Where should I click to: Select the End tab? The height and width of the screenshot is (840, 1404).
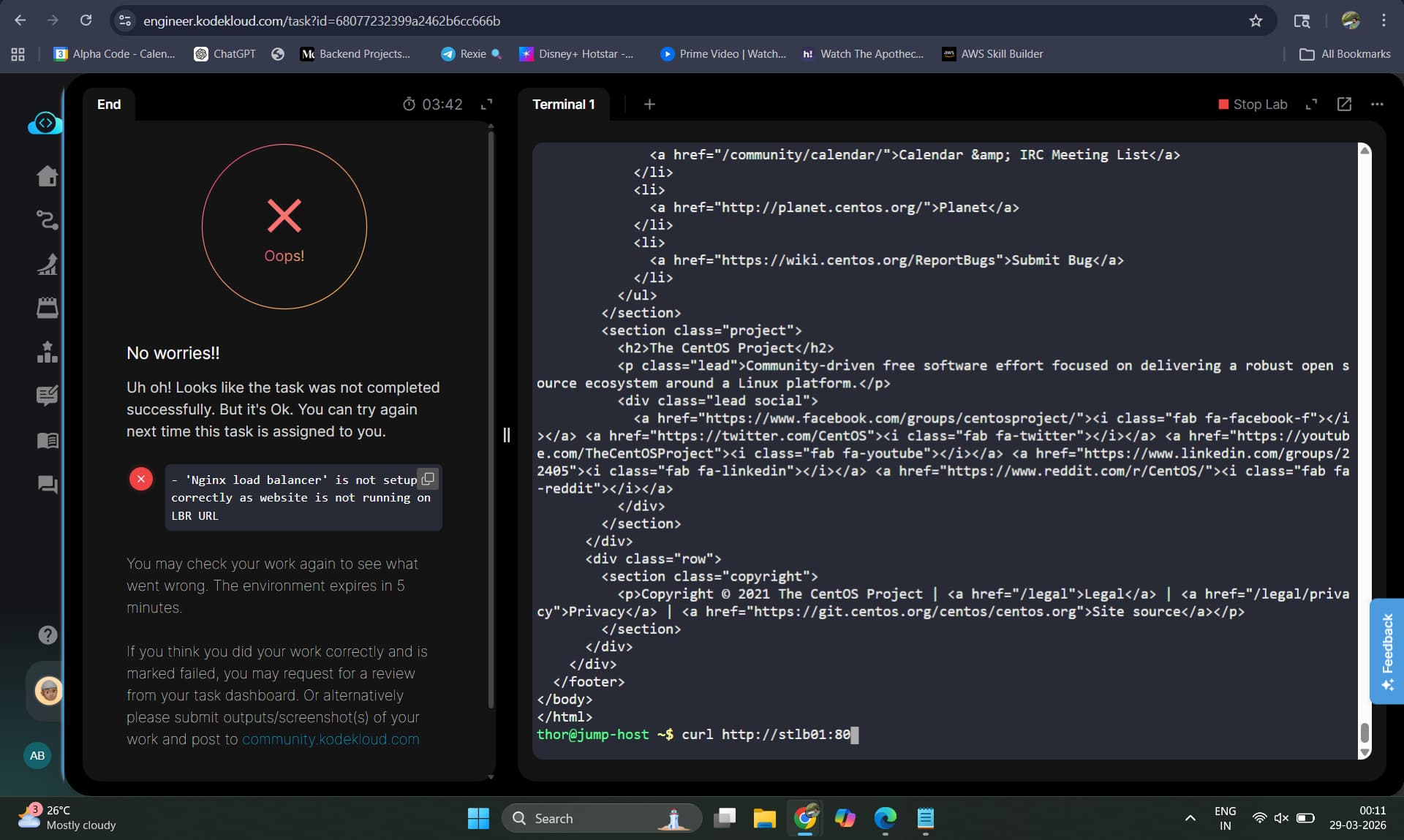(x=109, y=105)
